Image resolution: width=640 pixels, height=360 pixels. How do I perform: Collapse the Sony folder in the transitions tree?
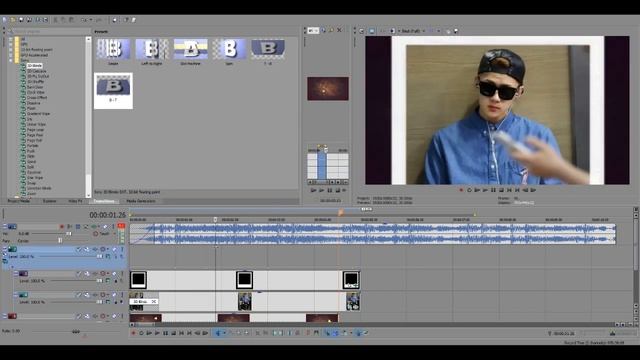click(11, 60)
